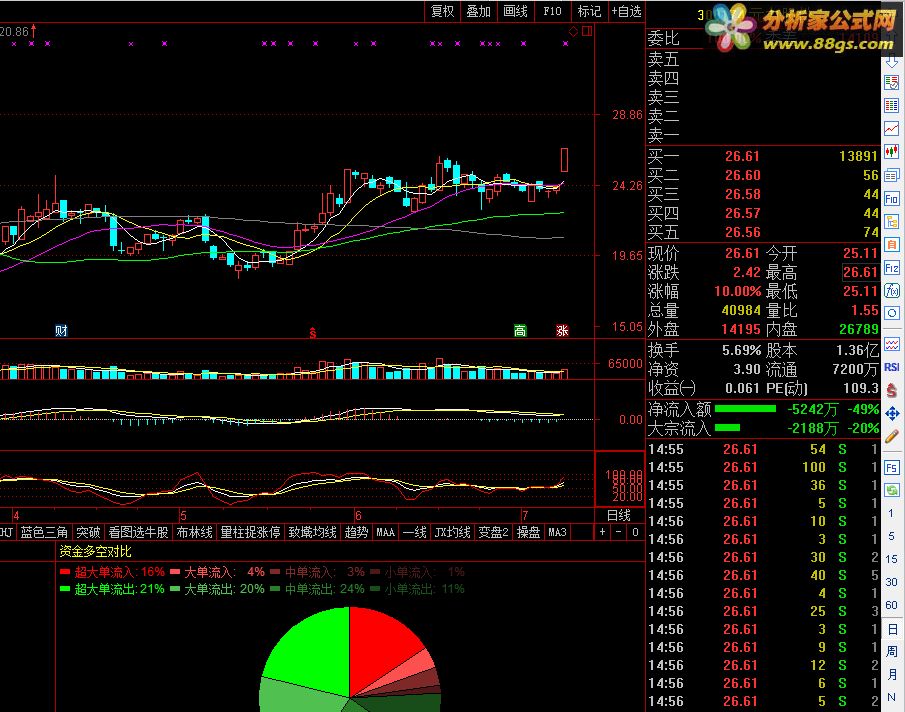
Task: Select the N custom period
Action: [x=891, y=698]
